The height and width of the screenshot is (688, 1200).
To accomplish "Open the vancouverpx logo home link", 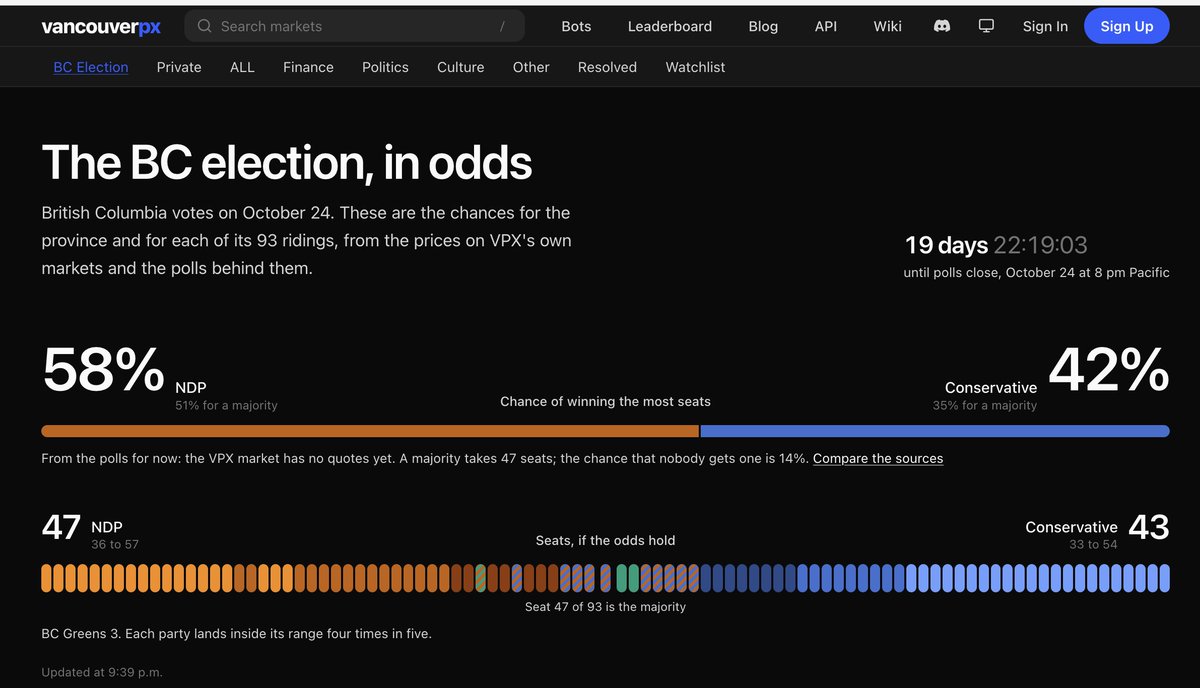I will [x=101, y=27].
